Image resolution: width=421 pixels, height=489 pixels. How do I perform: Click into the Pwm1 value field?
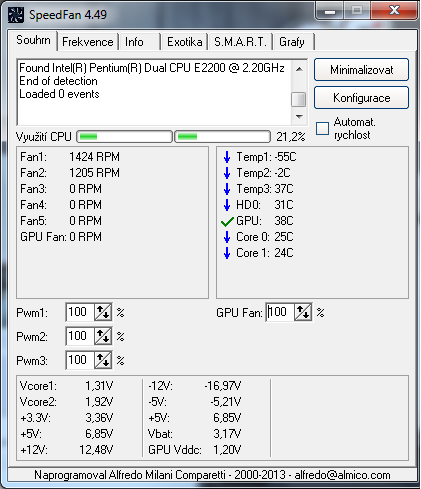click(80, 312)
